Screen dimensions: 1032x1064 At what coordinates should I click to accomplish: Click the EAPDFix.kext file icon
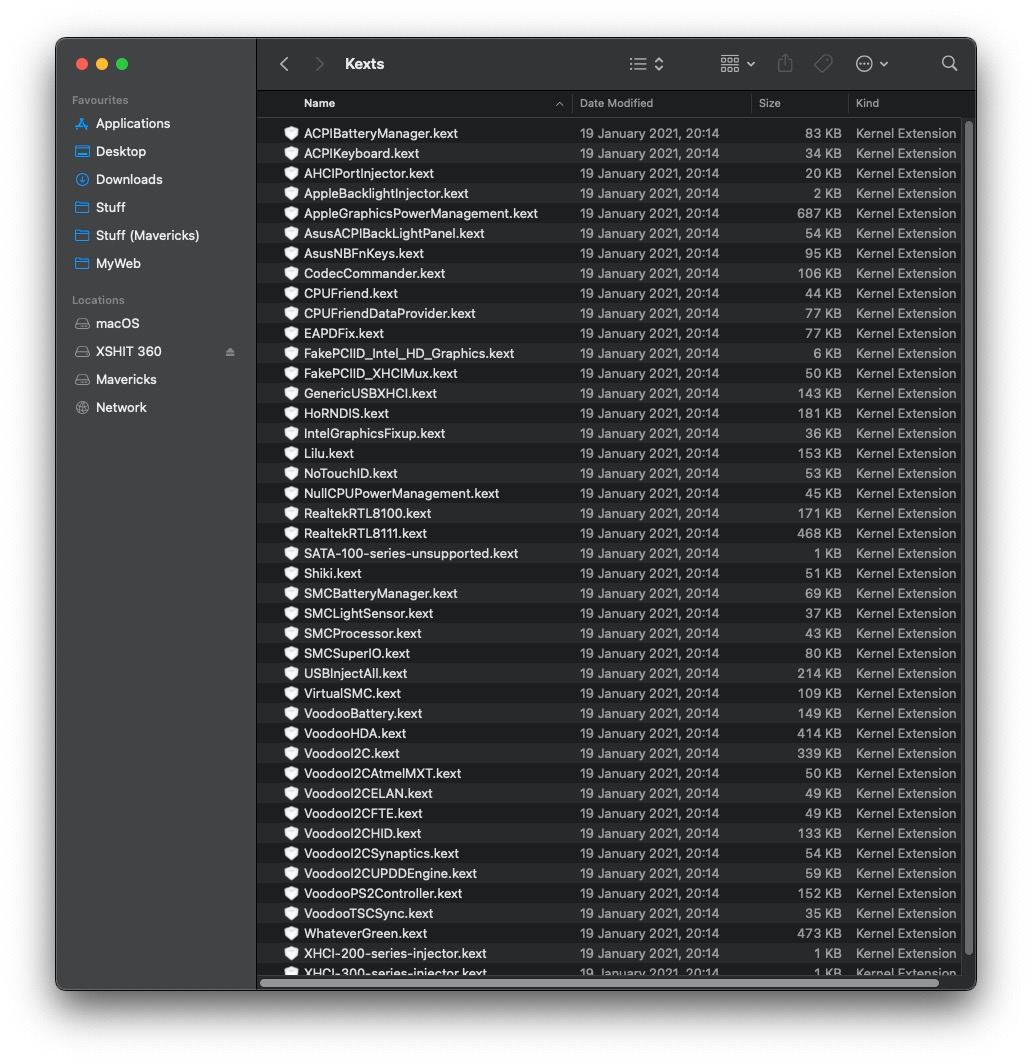[292, 333]
